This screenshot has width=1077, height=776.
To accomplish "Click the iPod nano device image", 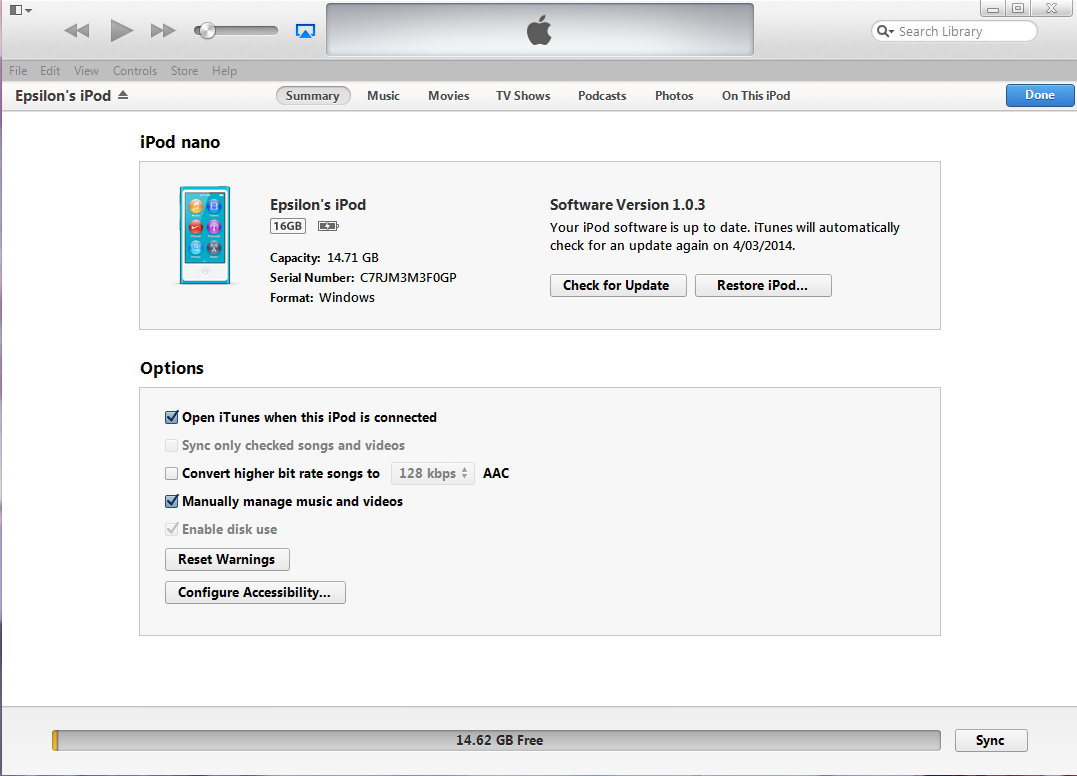I will click(205, 235).
